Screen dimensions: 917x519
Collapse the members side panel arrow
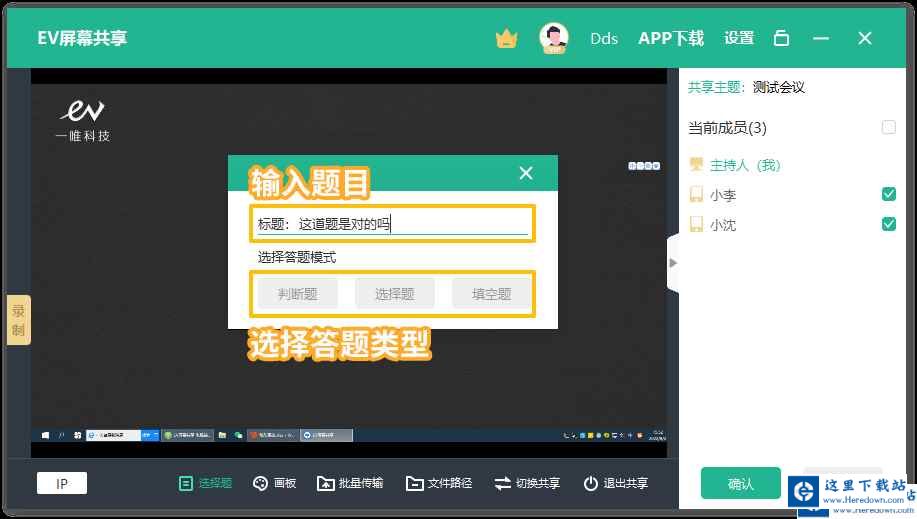click(673, 263)
